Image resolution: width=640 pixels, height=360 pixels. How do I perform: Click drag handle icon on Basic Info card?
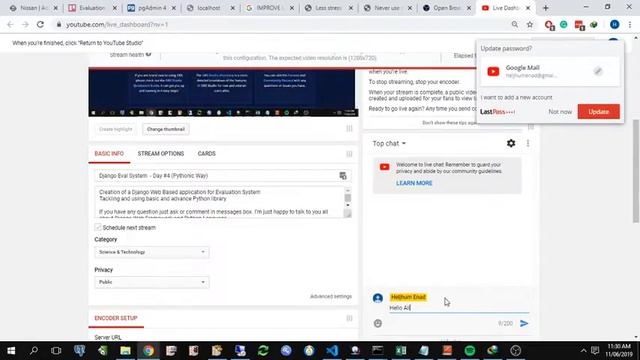click(349, 154)
